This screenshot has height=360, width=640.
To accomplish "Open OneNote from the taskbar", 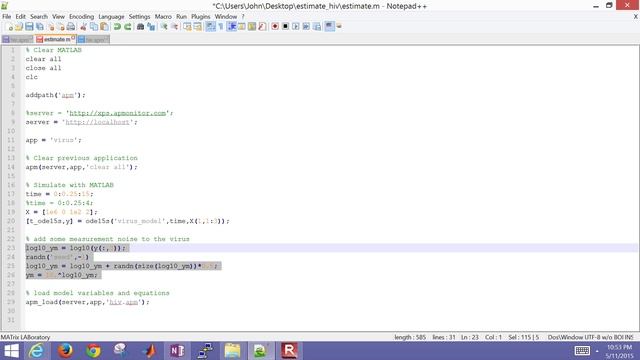I will 177,351.
